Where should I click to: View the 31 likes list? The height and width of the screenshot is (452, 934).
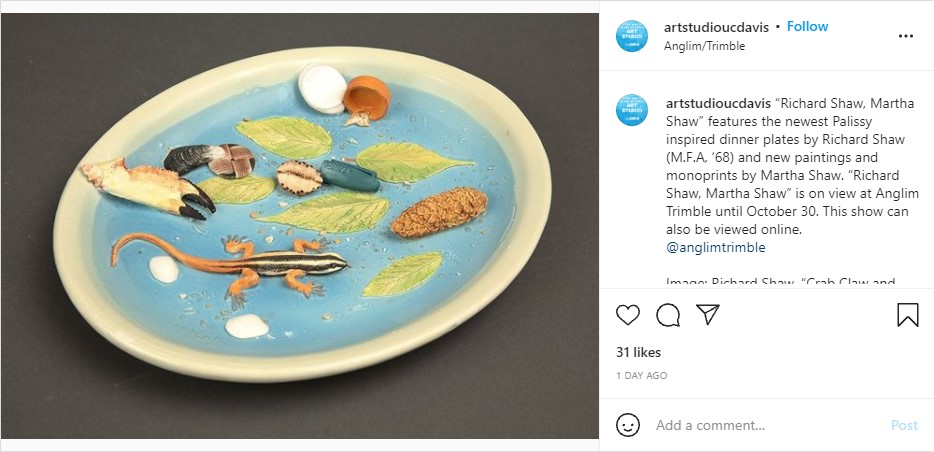638,352
